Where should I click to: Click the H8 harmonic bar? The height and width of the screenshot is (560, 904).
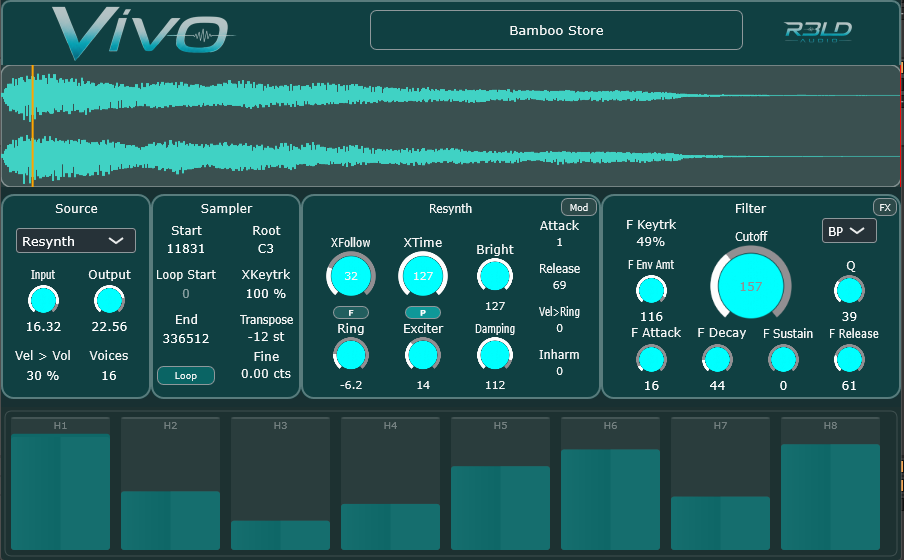tap(830, 484)
